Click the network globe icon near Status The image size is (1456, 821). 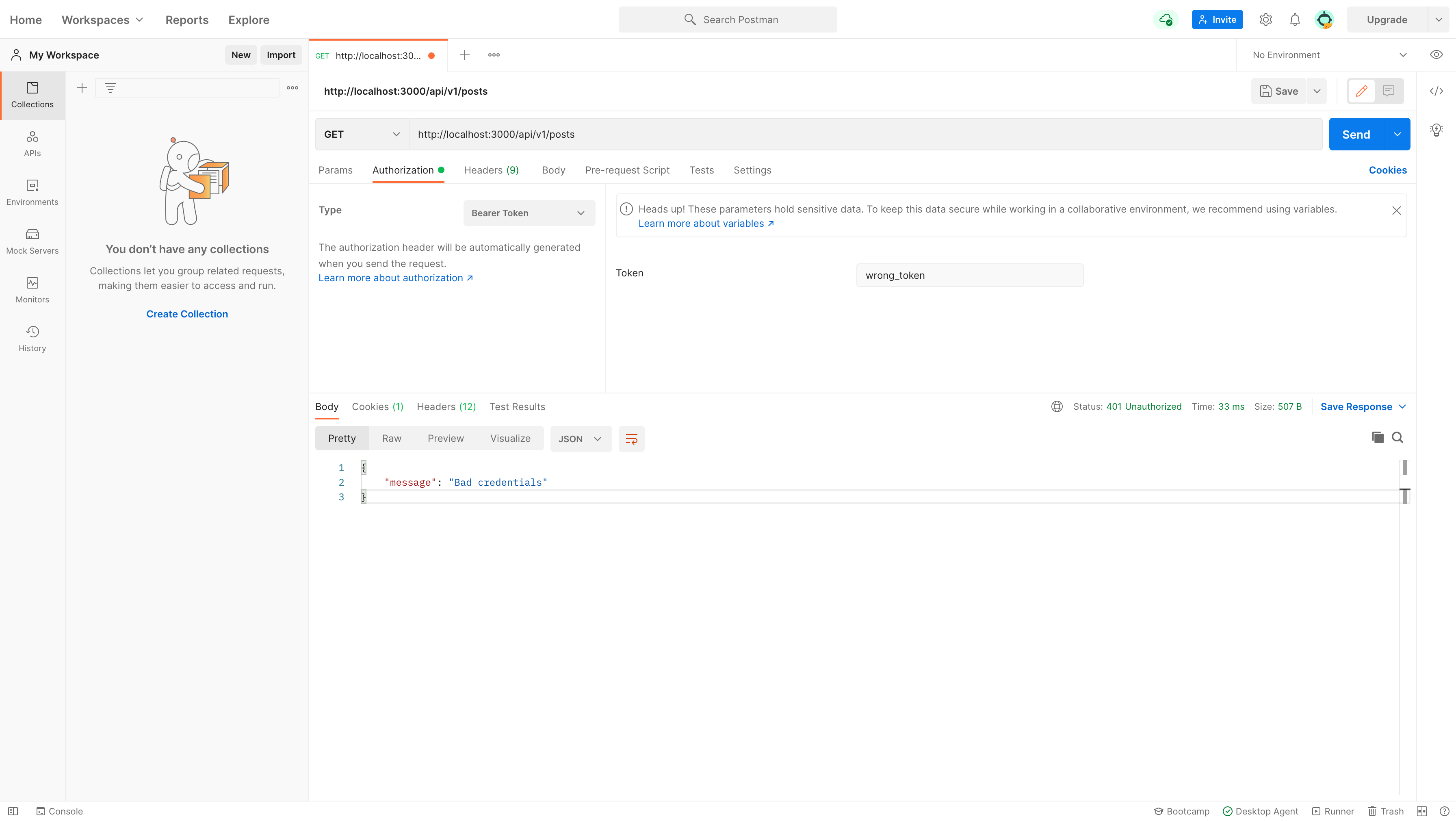pos(1057,406)
